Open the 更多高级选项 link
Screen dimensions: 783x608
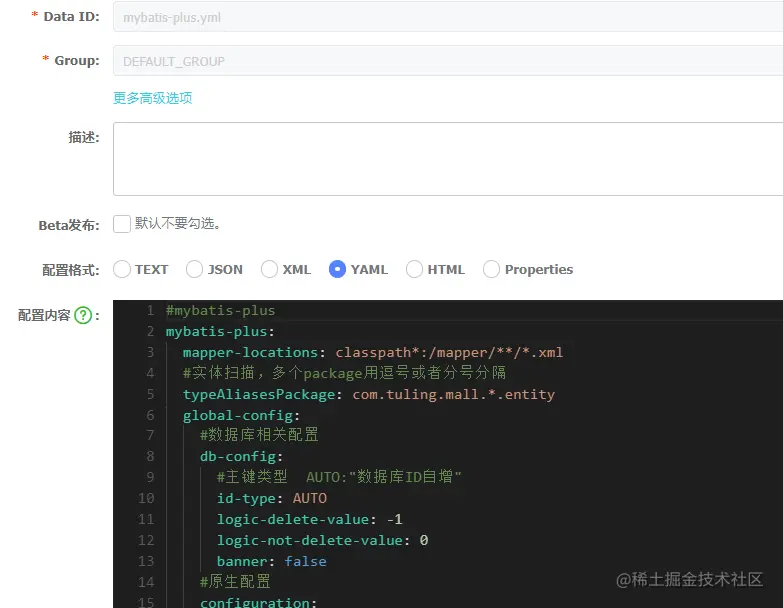pyautogui.click(x=152, y=98)
